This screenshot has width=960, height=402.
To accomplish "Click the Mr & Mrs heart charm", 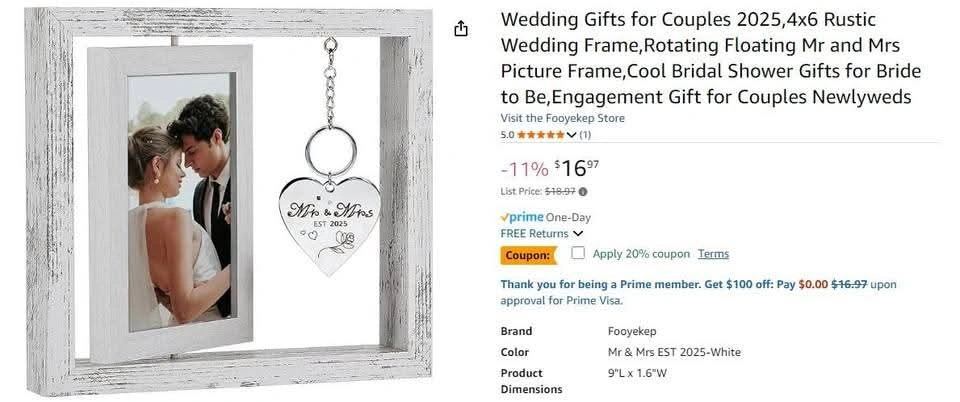I will point(329,225).
